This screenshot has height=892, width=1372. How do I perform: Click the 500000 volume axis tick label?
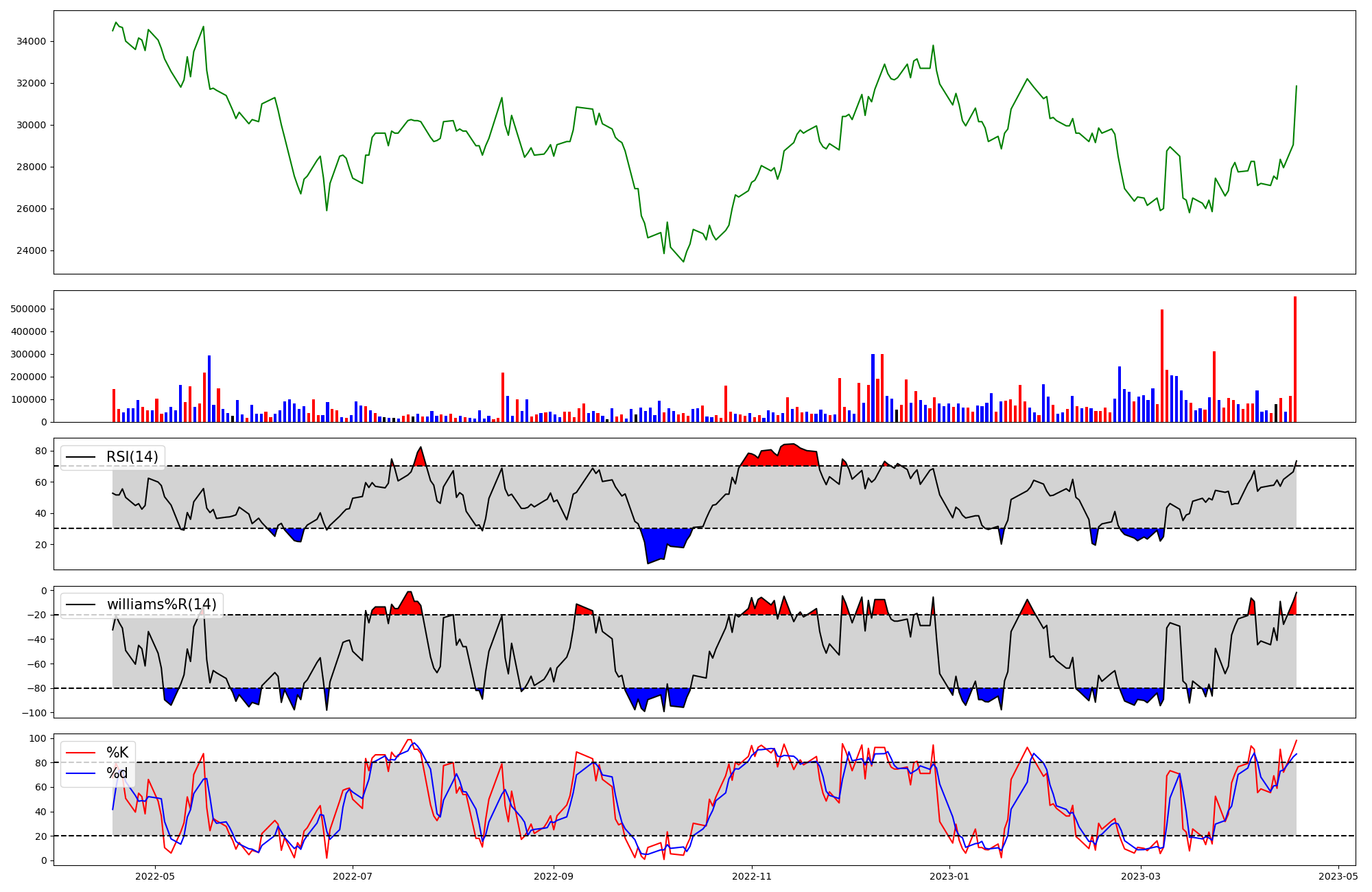click(x=28, y=309)
